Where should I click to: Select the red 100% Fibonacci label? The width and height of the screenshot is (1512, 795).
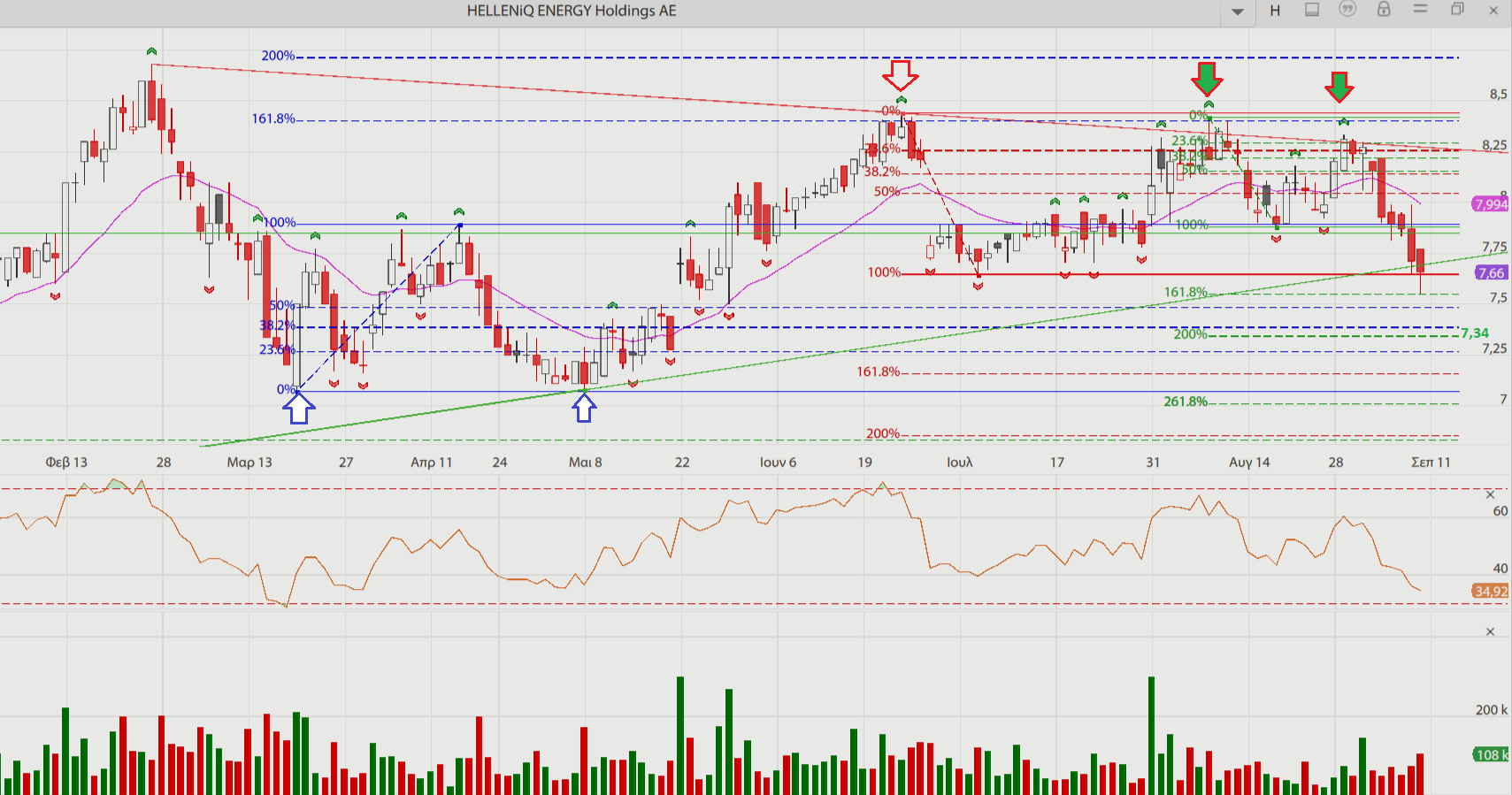(884, 272)
